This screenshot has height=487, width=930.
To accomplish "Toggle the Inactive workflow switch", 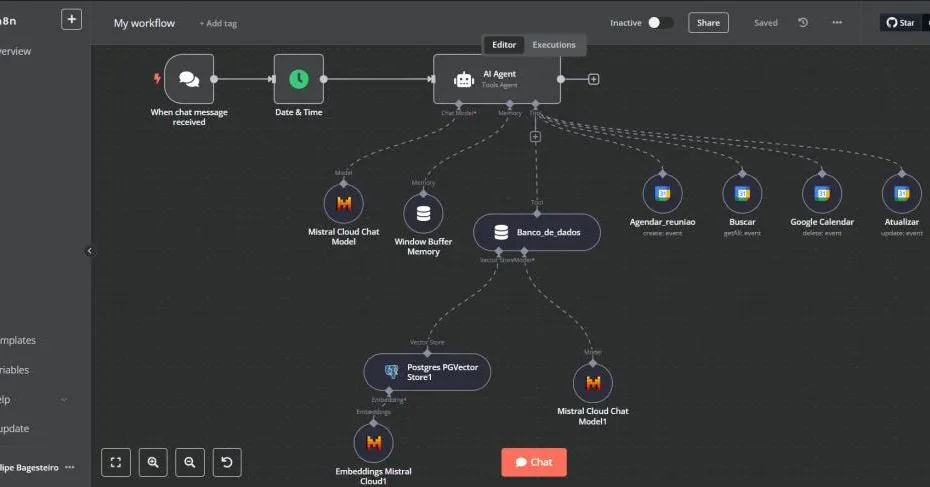I will pos(659,22).
